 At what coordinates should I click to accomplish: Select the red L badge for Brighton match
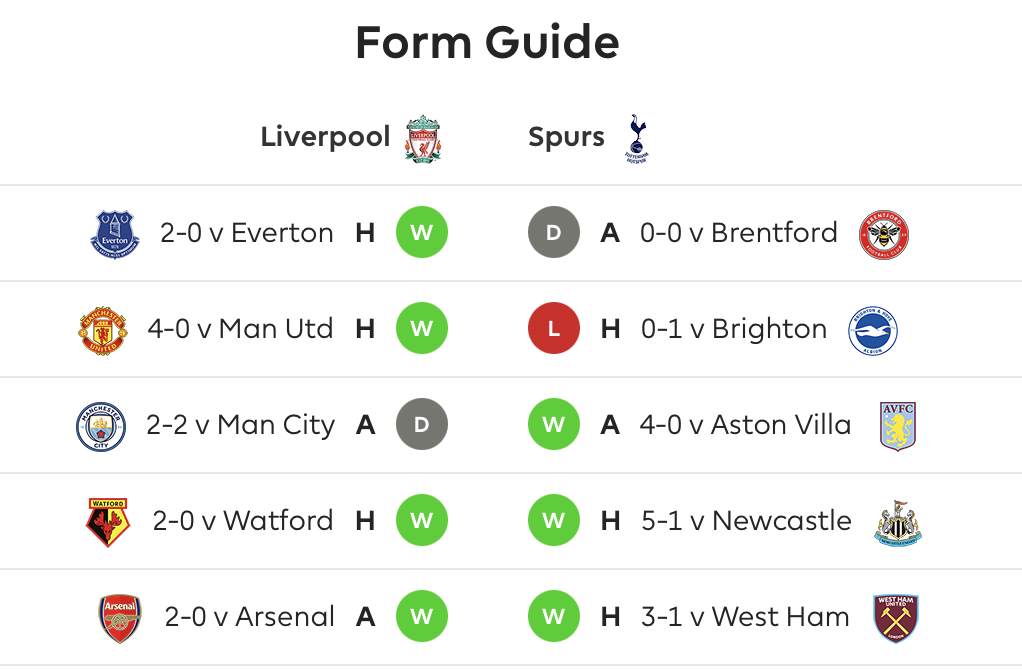554,328
